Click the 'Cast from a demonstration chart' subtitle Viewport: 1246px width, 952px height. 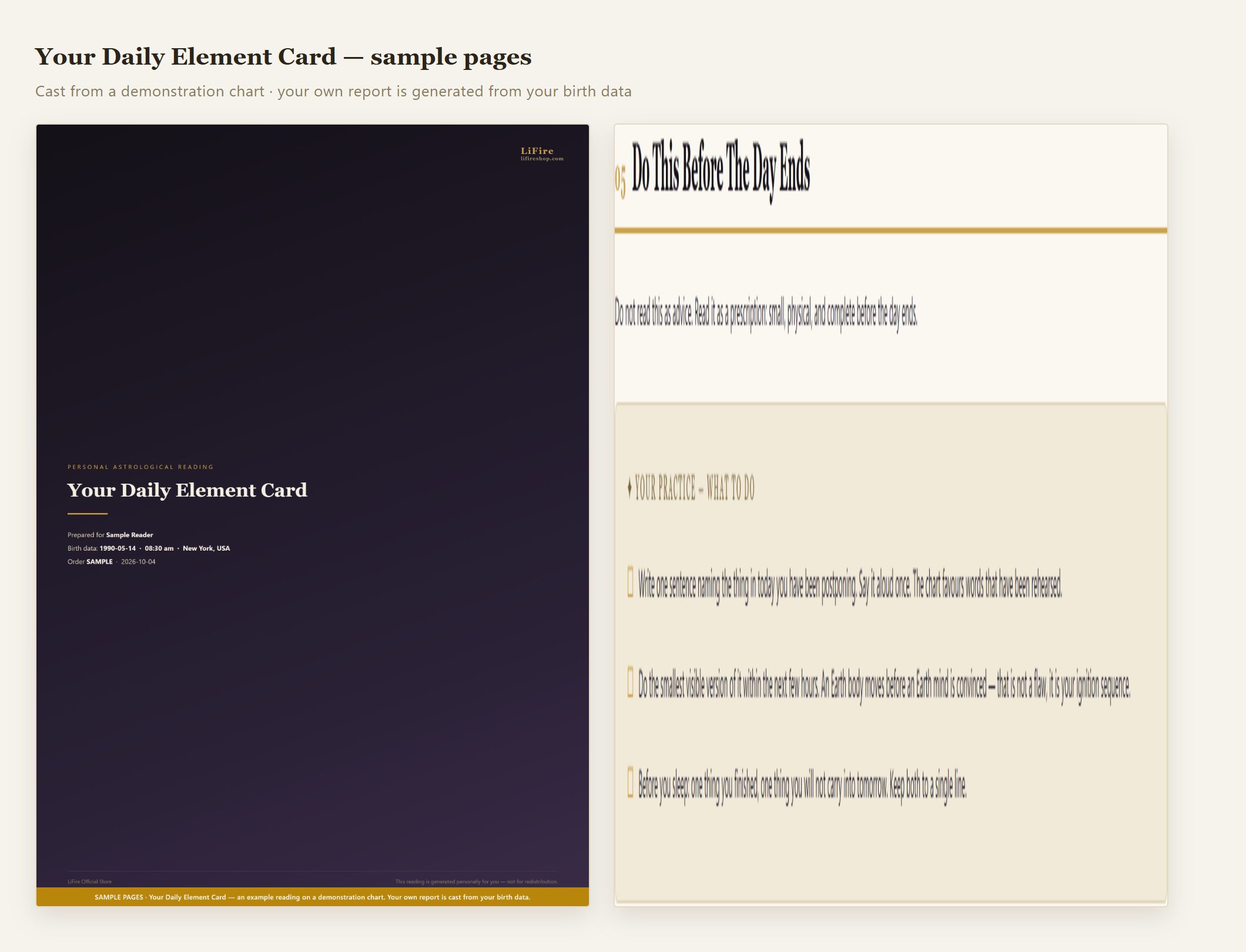[x=333, y=91]
